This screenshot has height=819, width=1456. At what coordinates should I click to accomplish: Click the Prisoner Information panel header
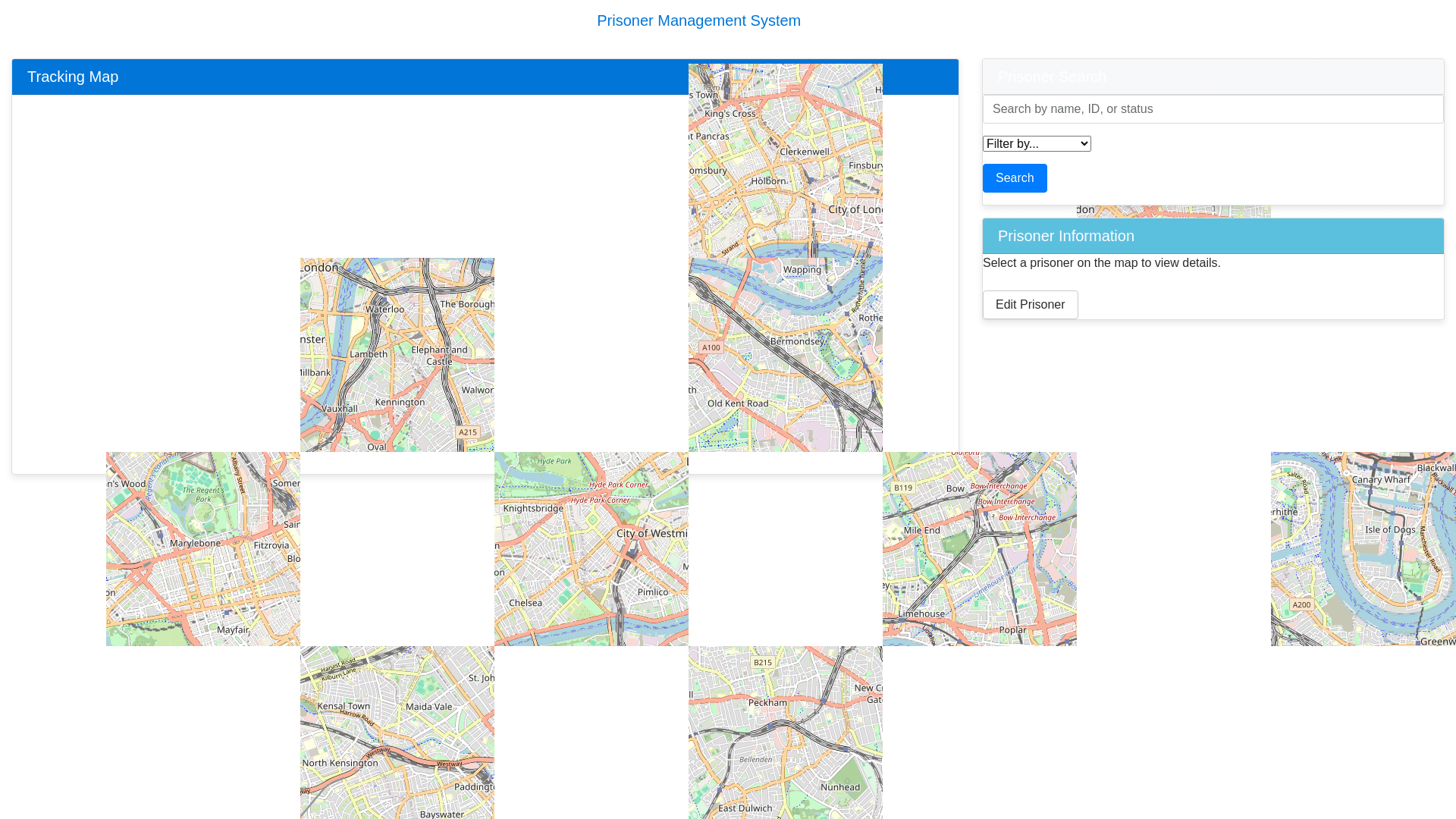(x=1212, y=237)
